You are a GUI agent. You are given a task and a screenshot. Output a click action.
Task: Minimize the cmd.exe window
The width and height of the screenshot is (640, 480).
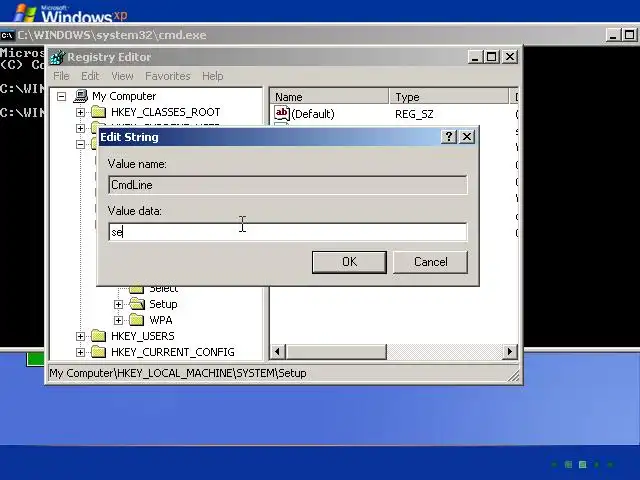[x=612, y=35]
